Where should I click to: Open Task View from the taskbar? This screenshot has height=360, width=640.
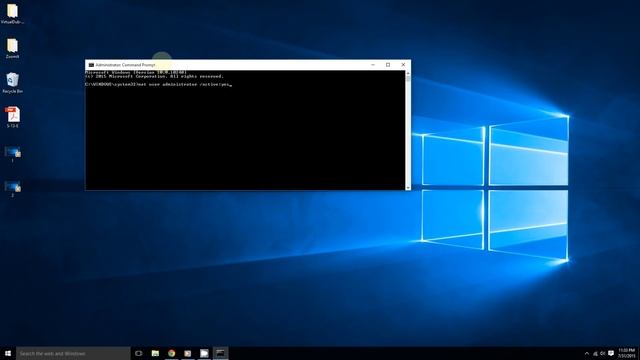point(139,353)
